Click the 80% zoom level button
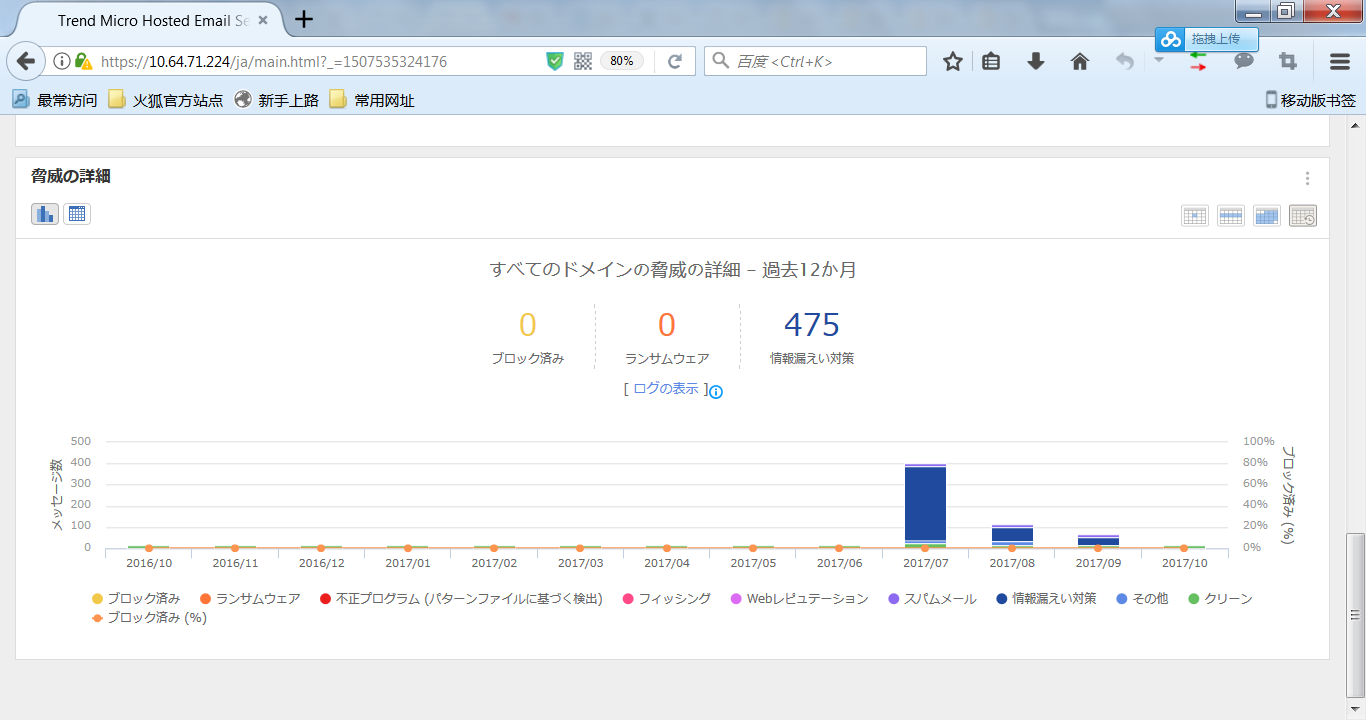The image size is (1366, 720). click(621, 61)
